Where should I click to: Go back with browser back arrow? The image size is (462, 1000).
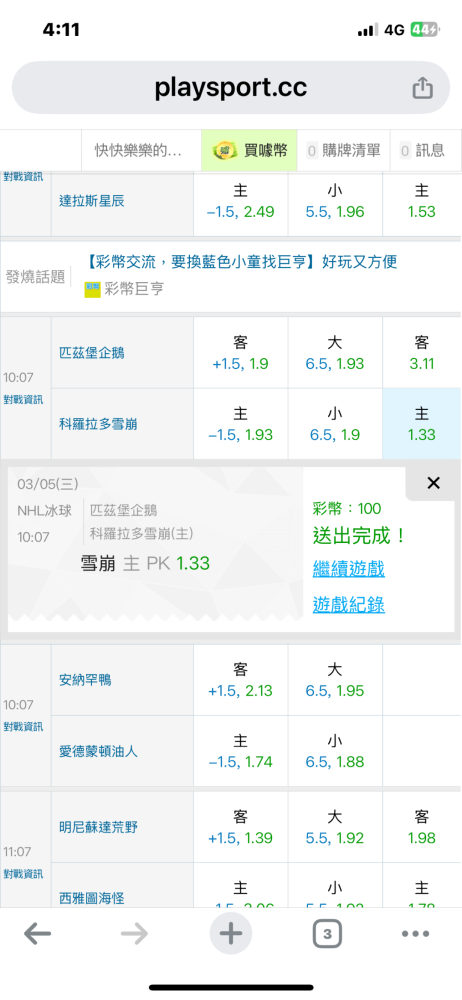[x=38, y=934]
